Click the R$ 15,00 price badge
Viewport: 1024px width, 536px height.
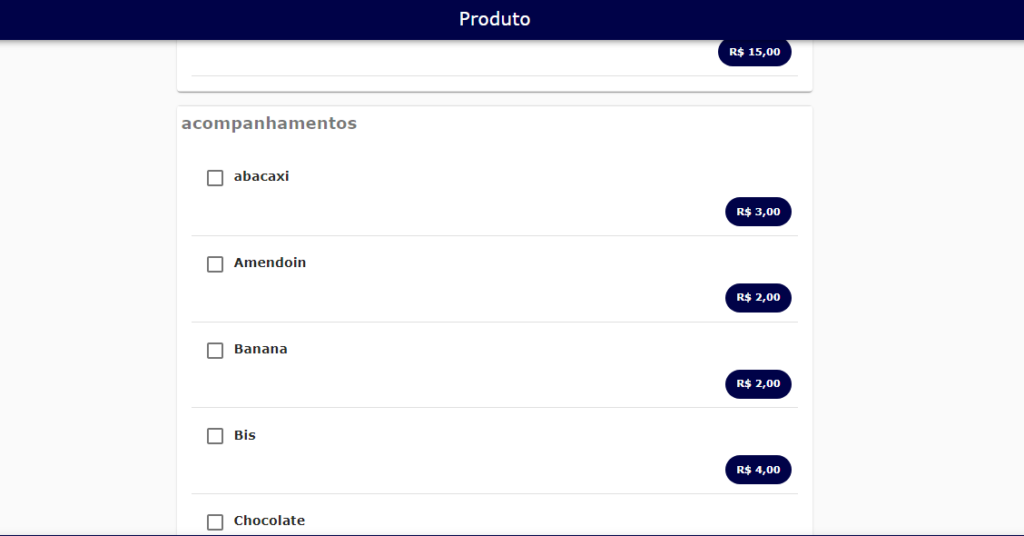[754, 52]
